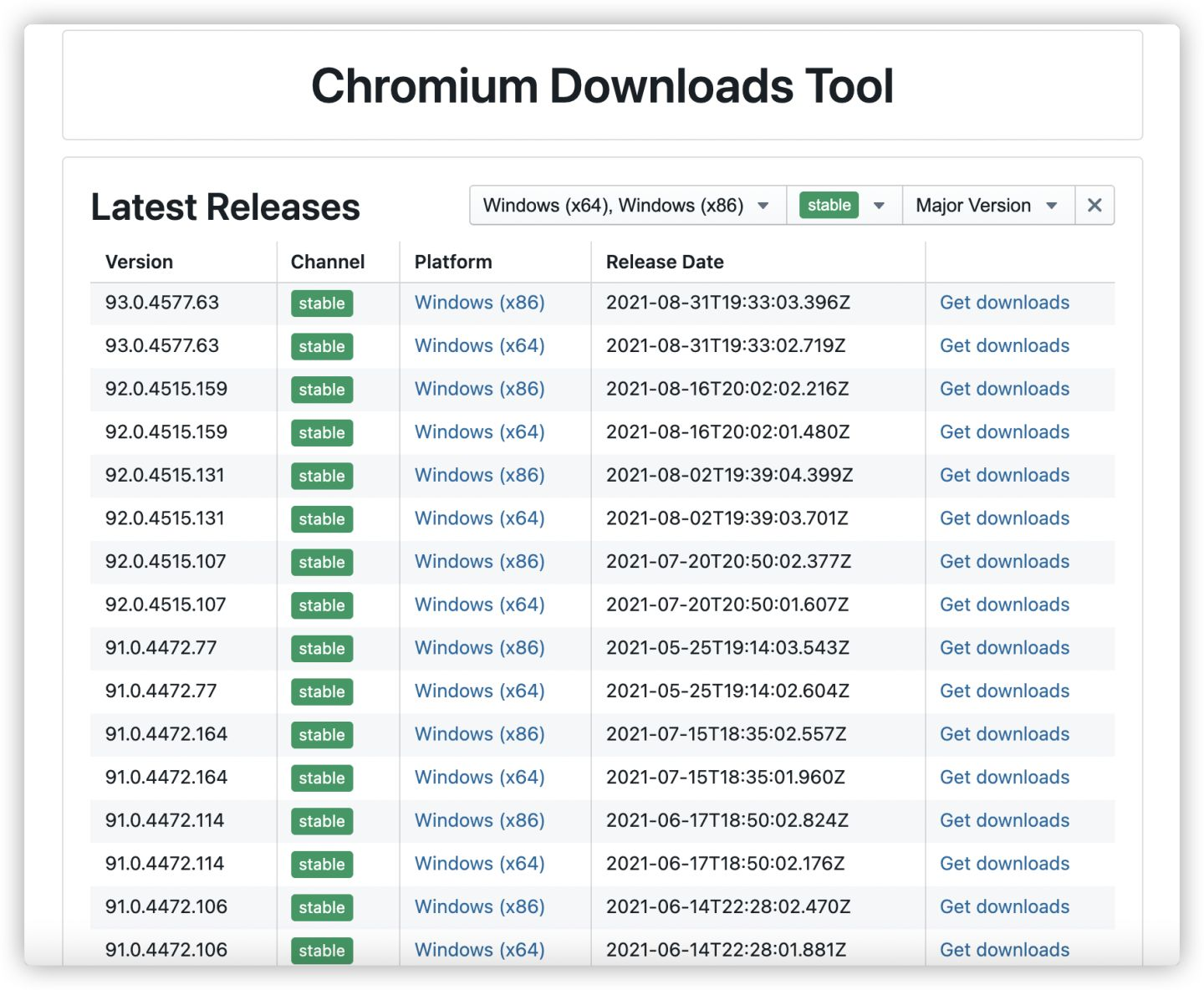Open Get downloads for 91.0.4472.164 Windows (x64)
The image size is (1204, 990).
[1004, 778]
